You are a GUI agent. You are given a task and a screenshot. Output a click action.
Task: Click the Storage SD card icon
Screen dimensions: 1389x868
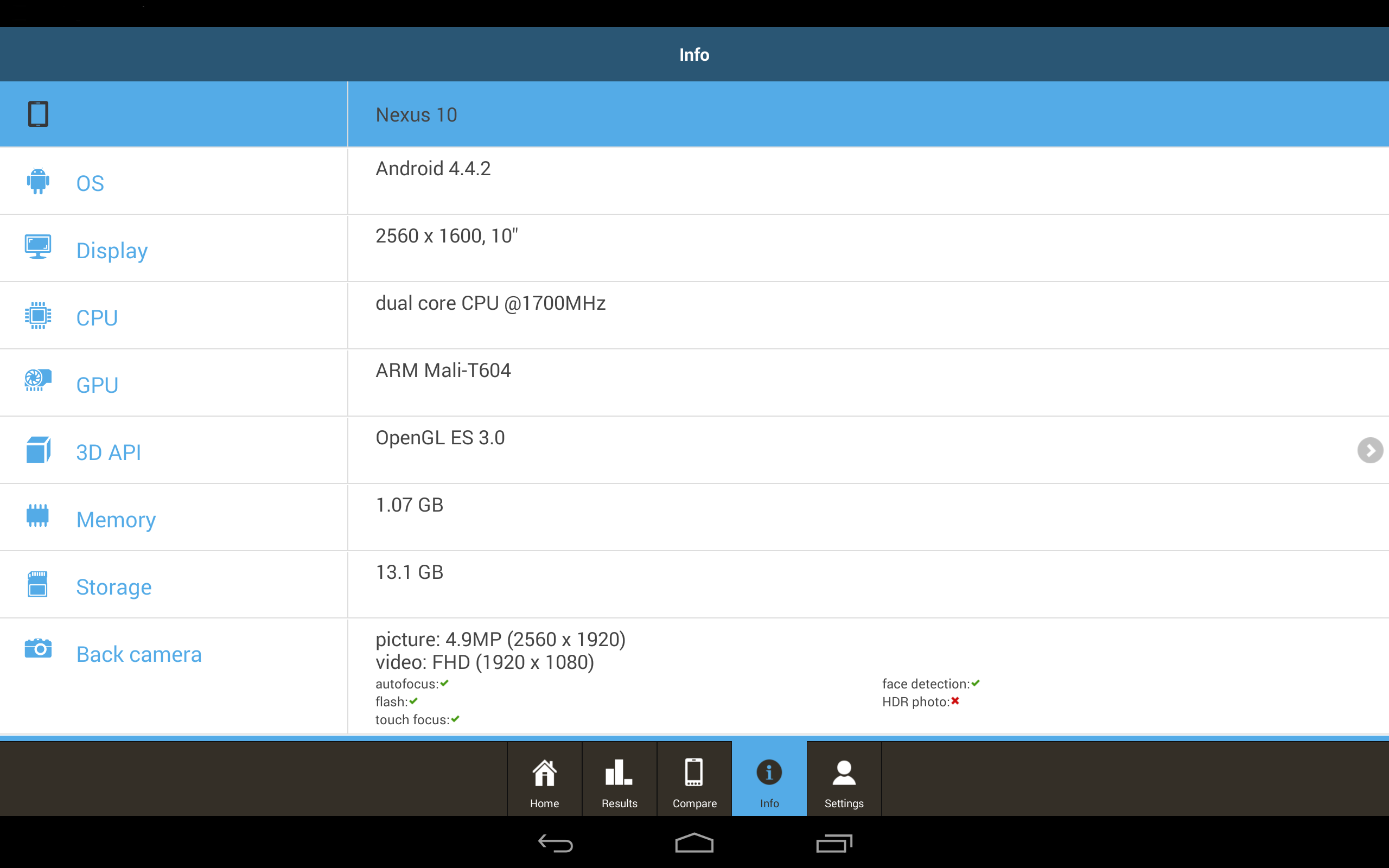point(37,584)
